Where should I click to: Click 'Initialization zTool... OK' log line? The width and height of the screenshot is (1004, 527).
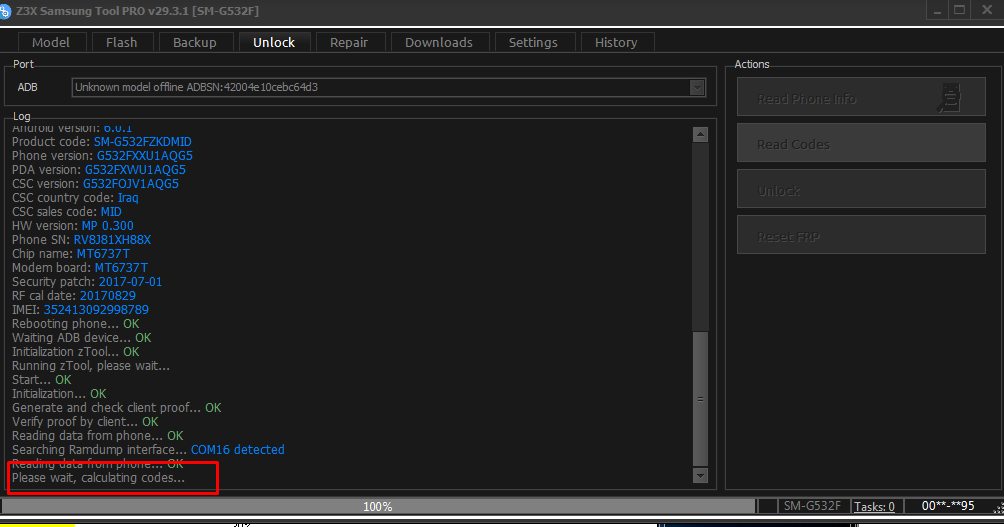click(76, 352)
